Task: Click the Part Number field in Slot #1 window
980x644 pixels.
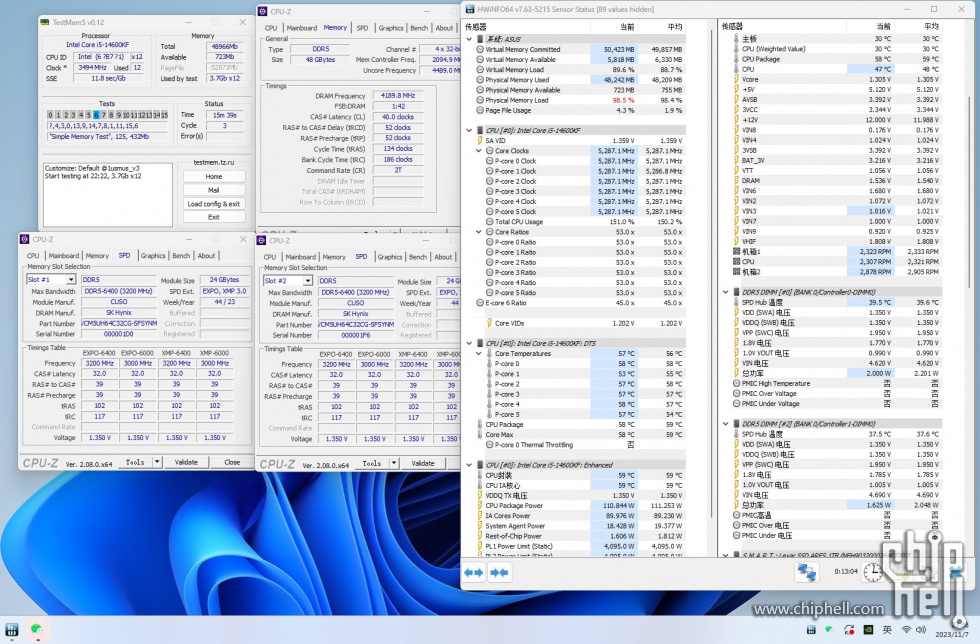Action: click(119, 324)
